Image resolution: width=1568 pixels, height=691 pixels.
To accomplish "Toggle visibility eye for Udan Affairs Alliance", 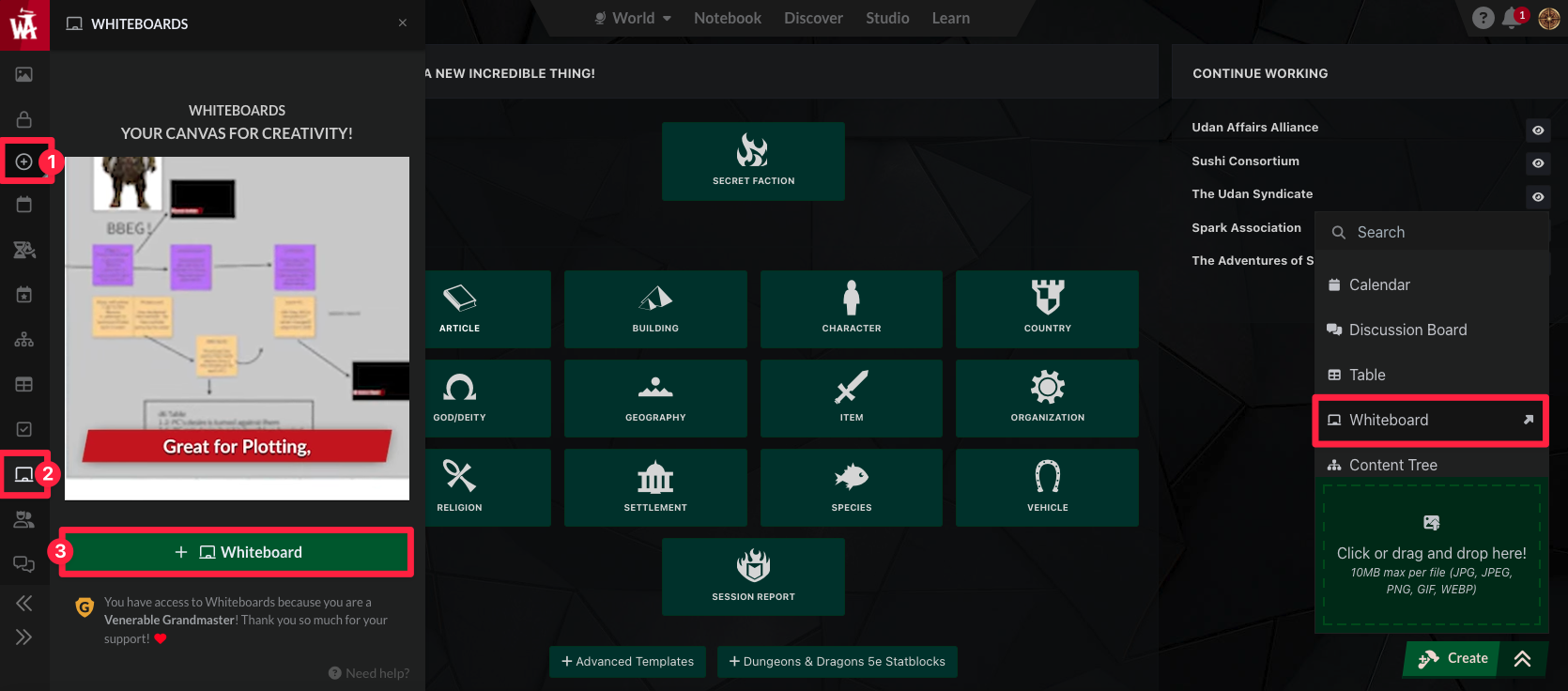I will click(x=1538, y=131).
